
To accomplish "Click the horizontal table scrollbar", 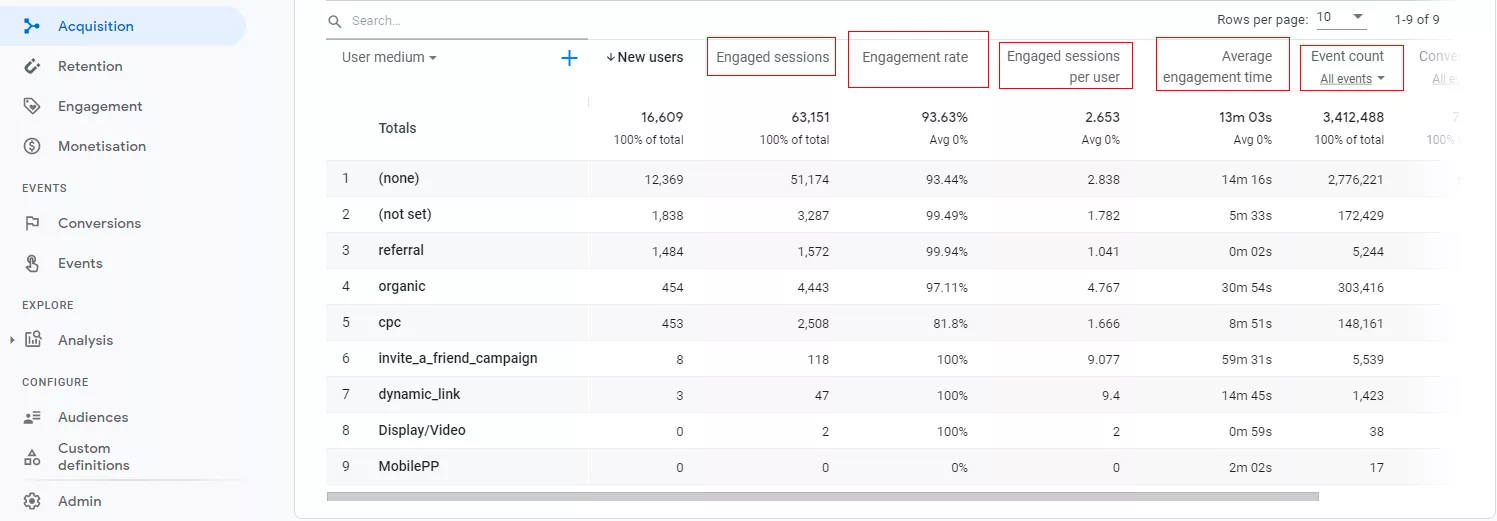I will point(822,495).
